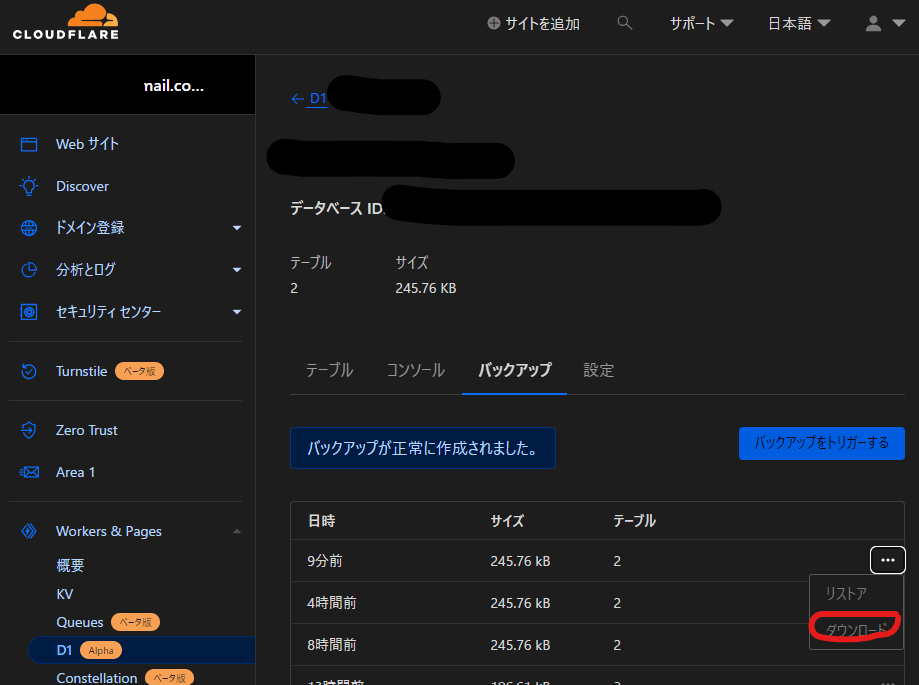Click the 8時間前 backup row date

click(332, 645)
